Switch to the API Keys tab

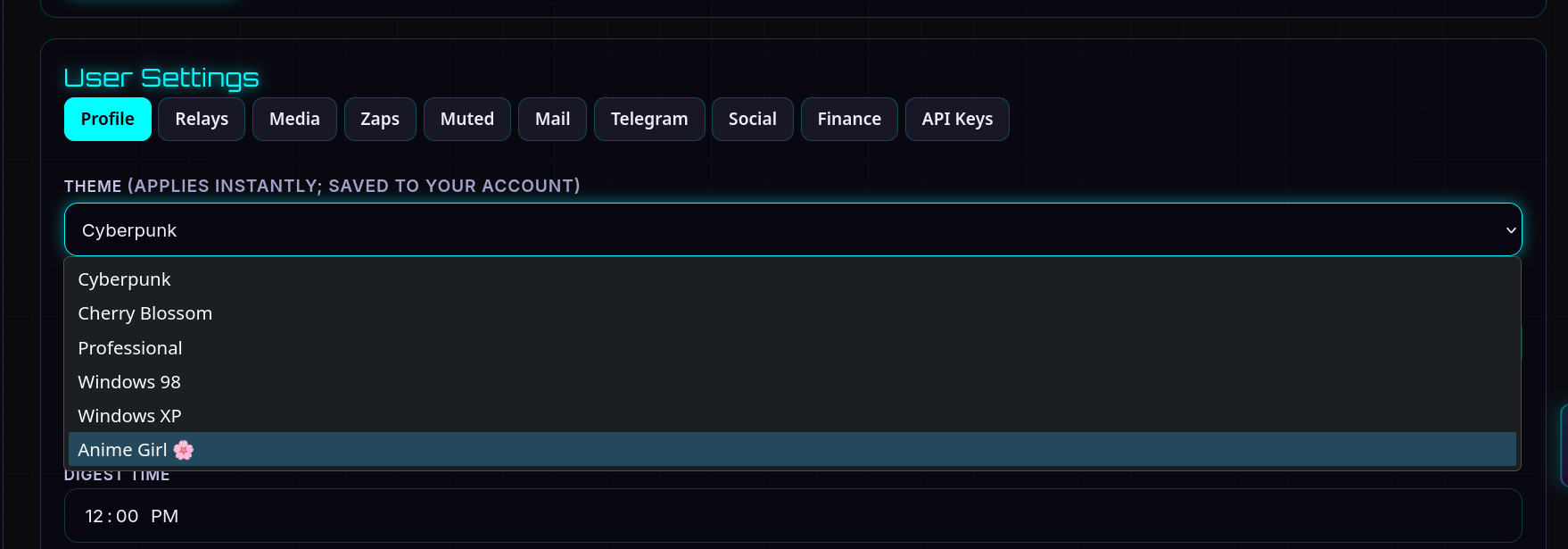pyautogui.click(x=957, y=119)
